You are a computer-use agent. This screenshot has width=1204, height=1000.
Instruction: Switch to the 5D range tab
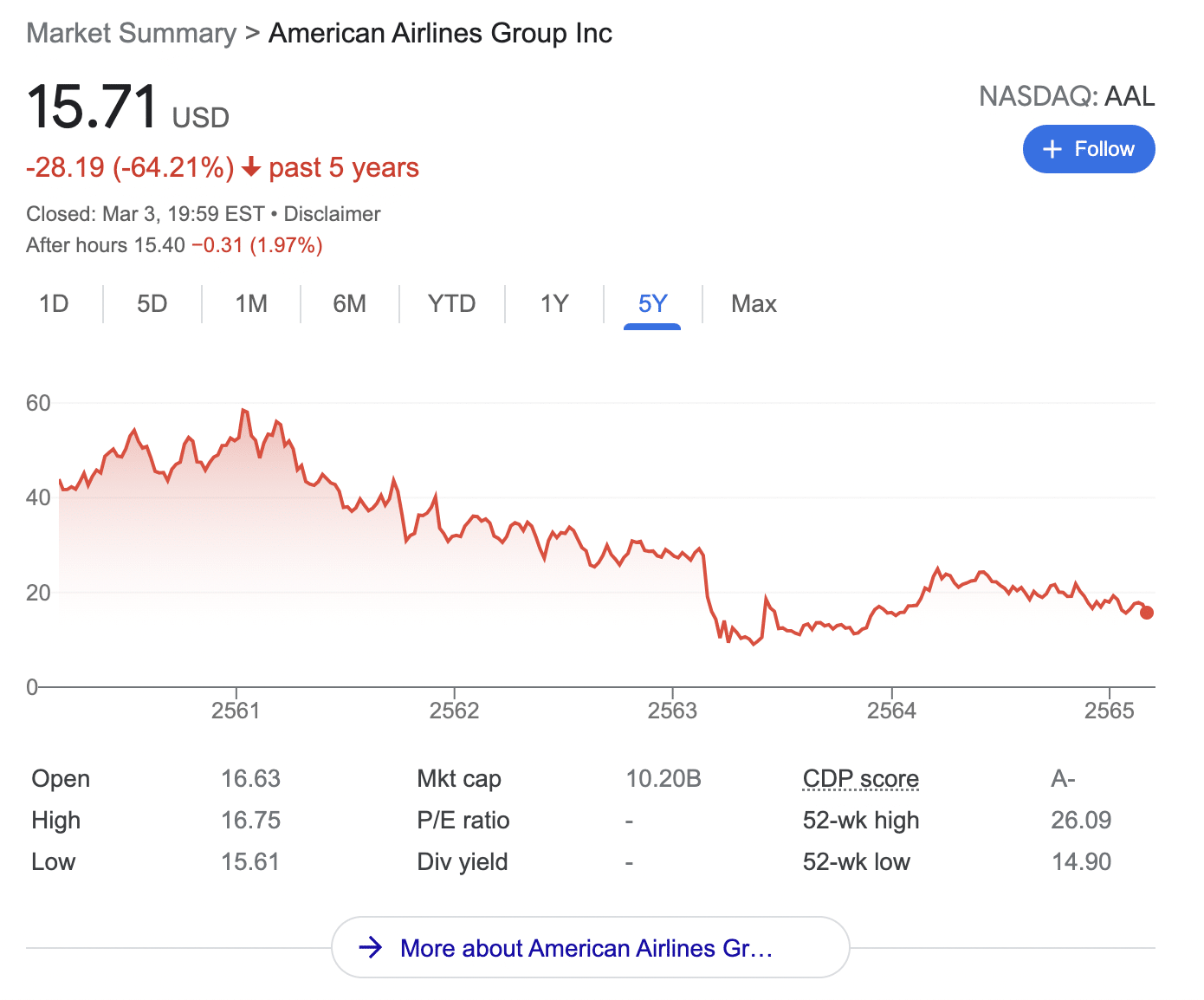click(152, 304)
